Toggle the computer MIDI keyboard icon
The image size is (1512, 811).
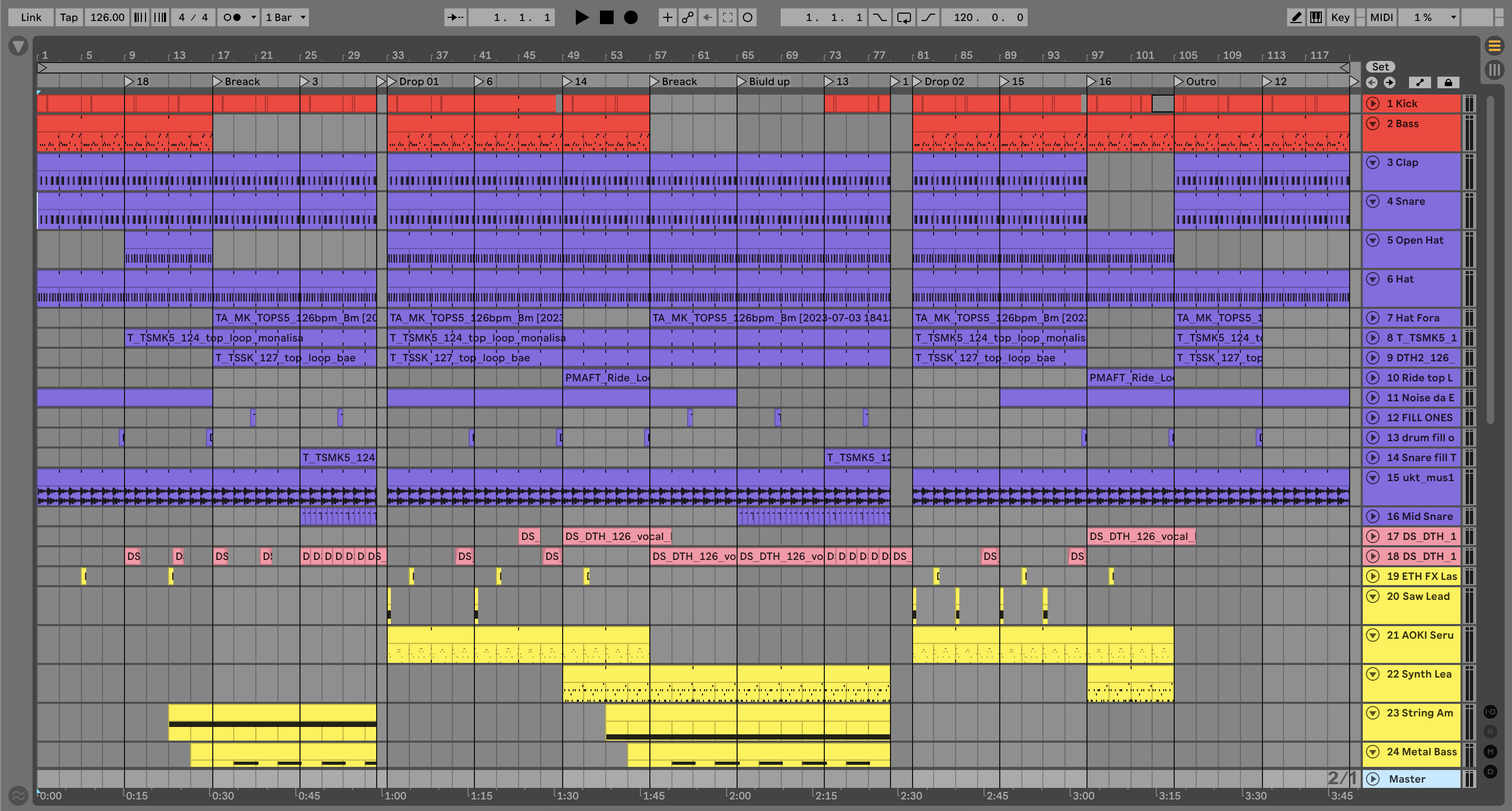pos(1316,17)
